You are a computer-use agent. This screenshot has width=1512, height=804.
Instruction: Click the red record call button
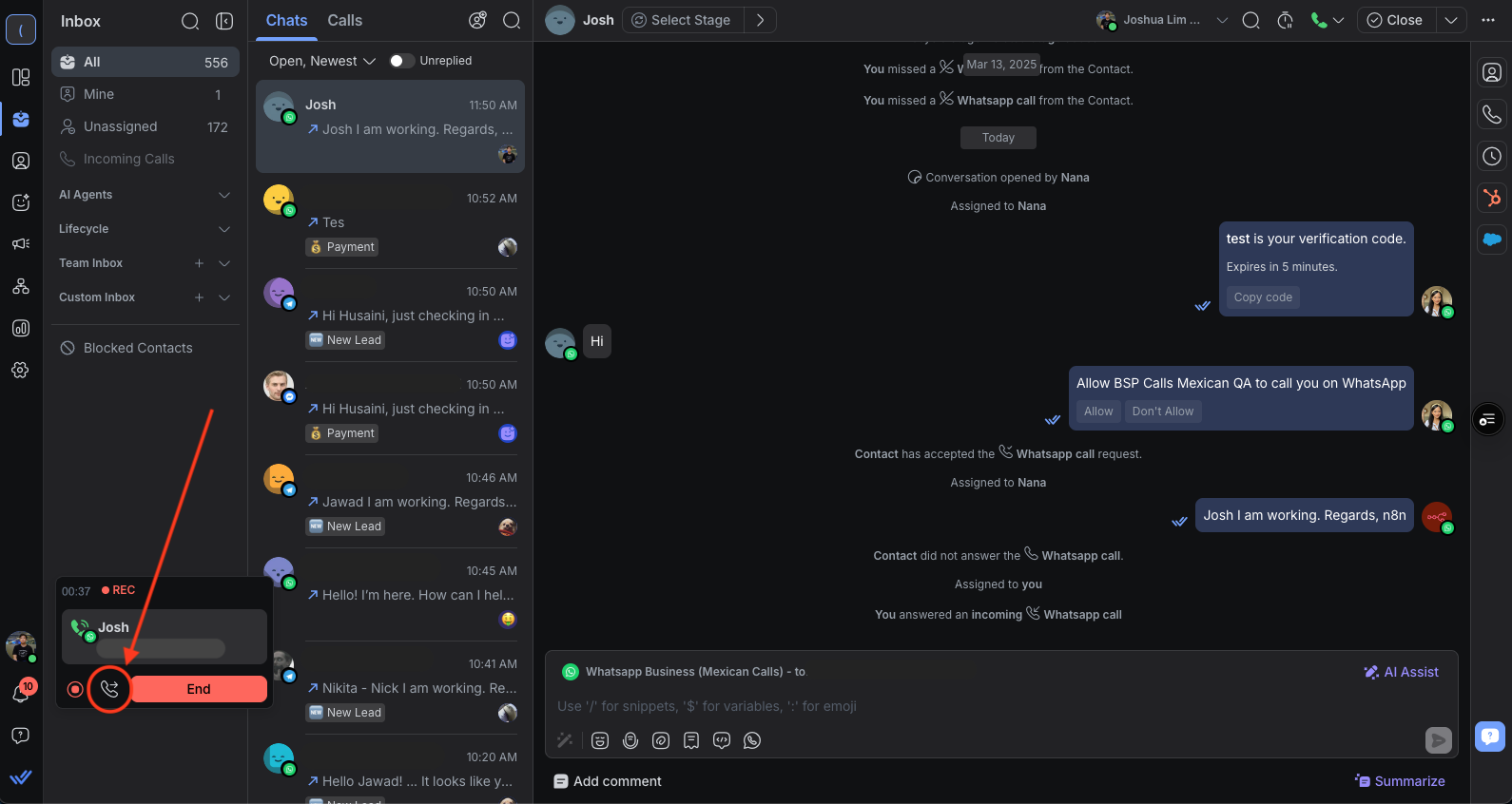[x=75, y=689]
